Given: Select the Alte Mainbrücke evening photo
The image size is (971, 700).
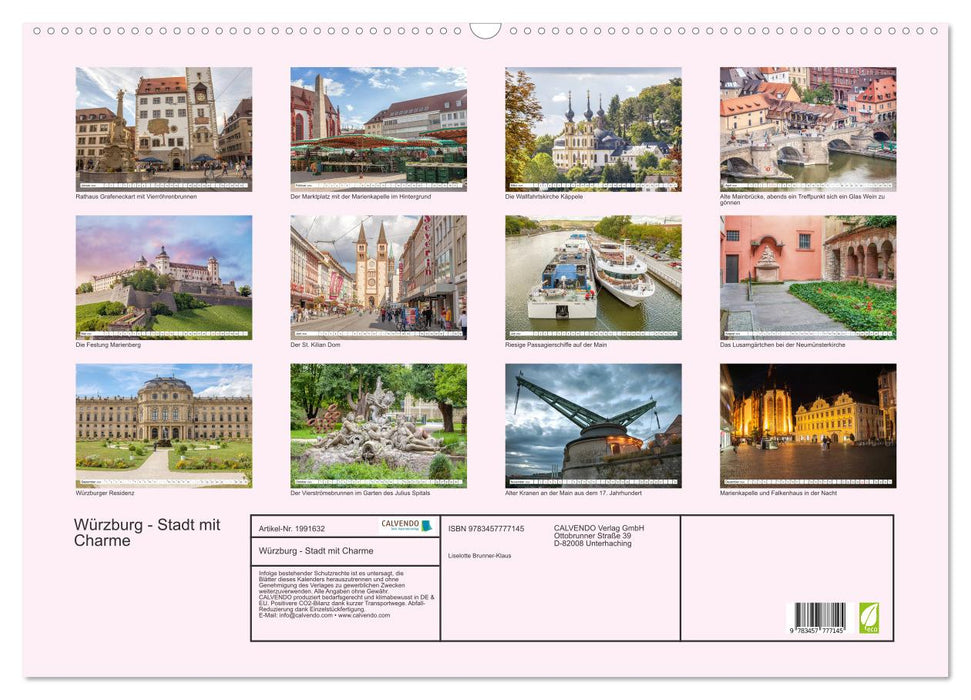Looking at the screenshot, I should pos(807,129).
